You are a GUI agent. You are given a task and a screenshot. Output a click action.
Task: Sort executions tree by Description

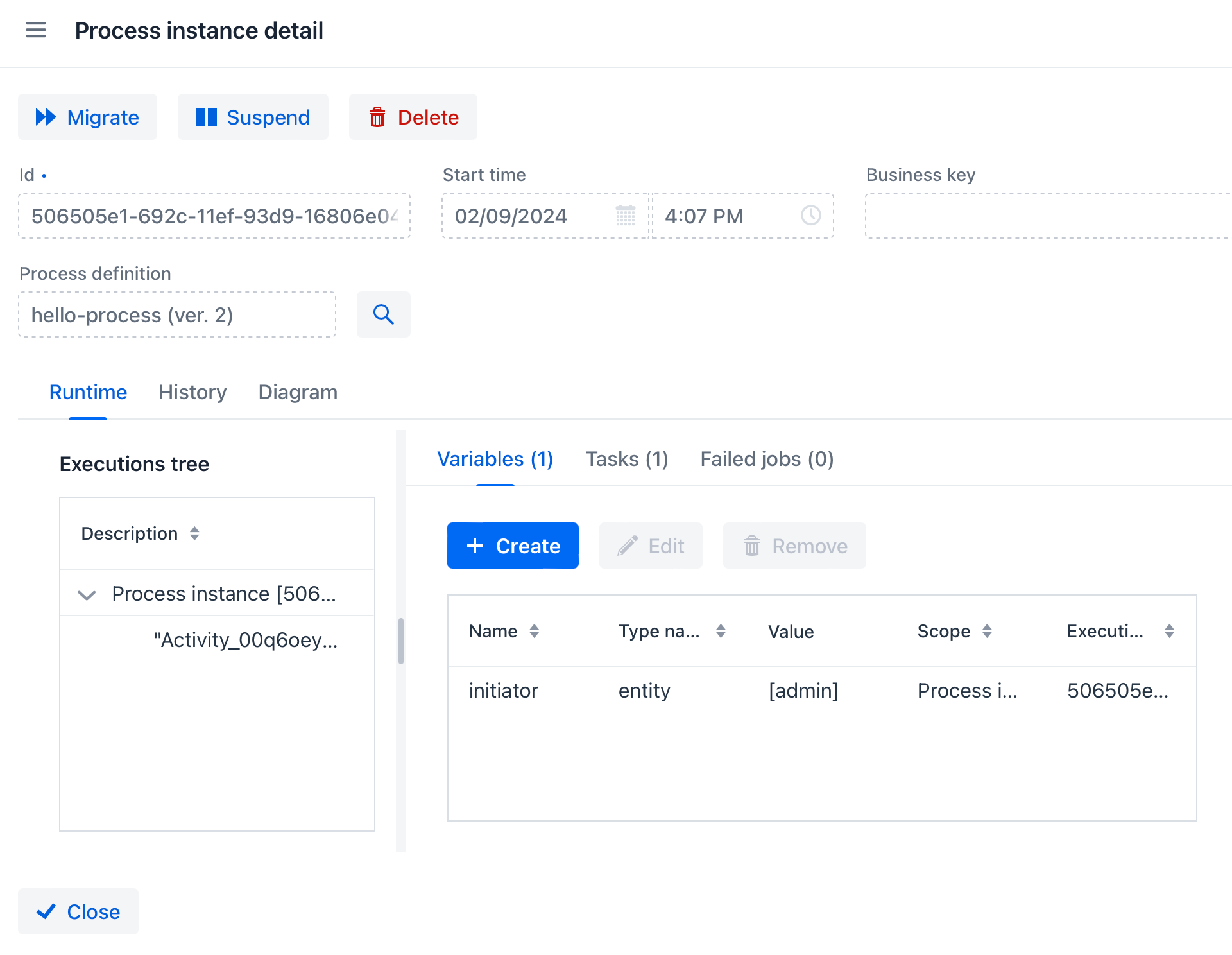point(194,533)
